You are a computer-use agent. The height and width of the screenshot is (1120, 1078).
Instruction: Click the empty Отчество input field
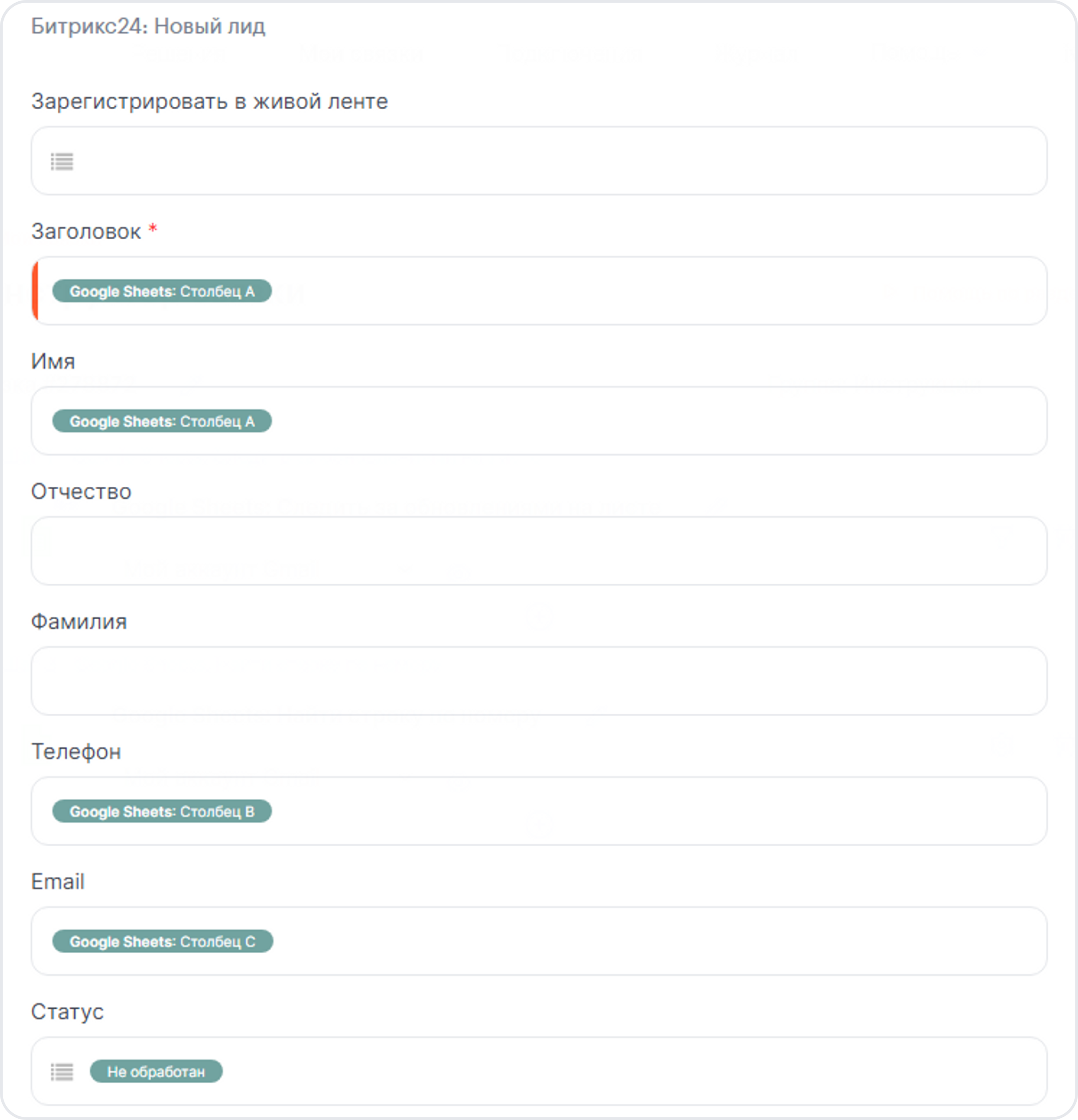539,551
